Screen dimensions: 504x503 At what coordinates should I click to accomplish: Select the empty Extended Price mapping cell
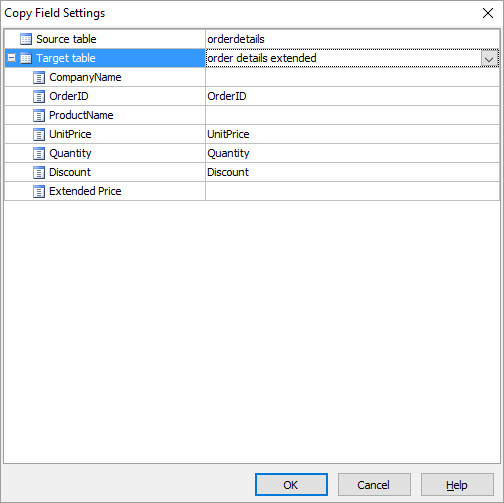(x=352, y=191)
